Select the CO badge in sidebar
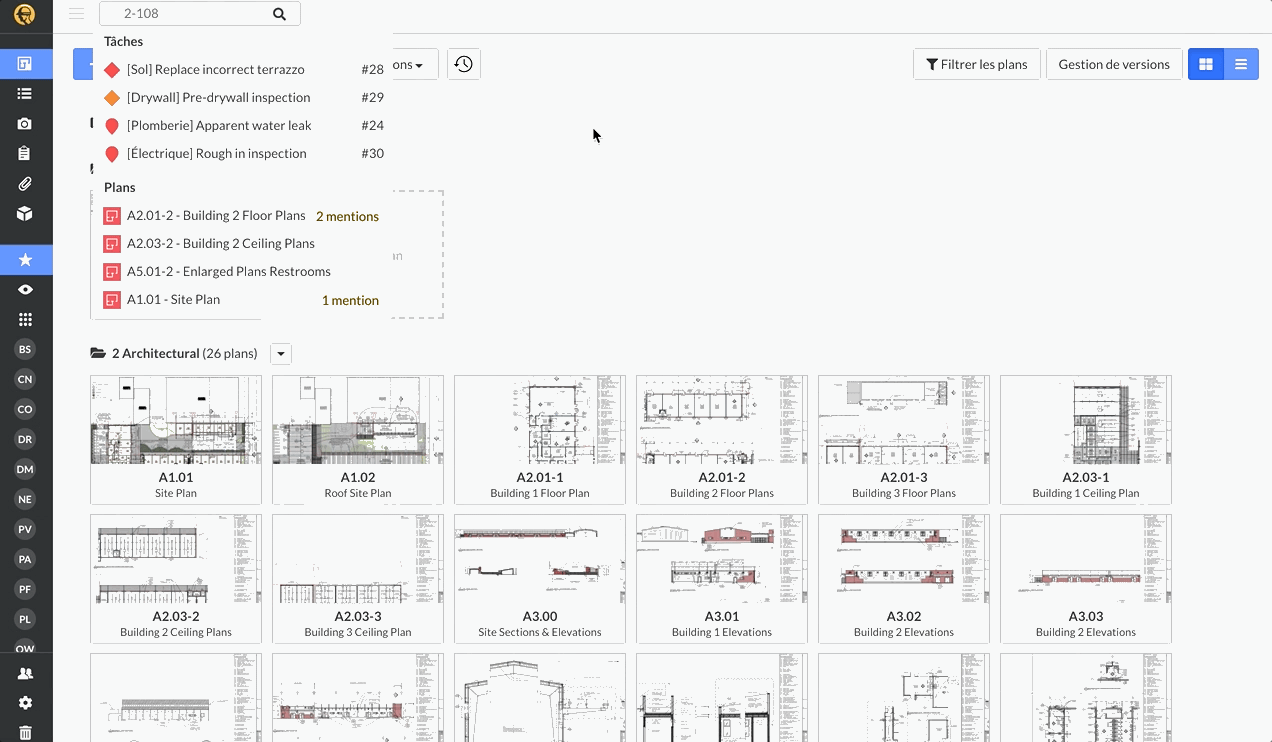 (25, 409)
